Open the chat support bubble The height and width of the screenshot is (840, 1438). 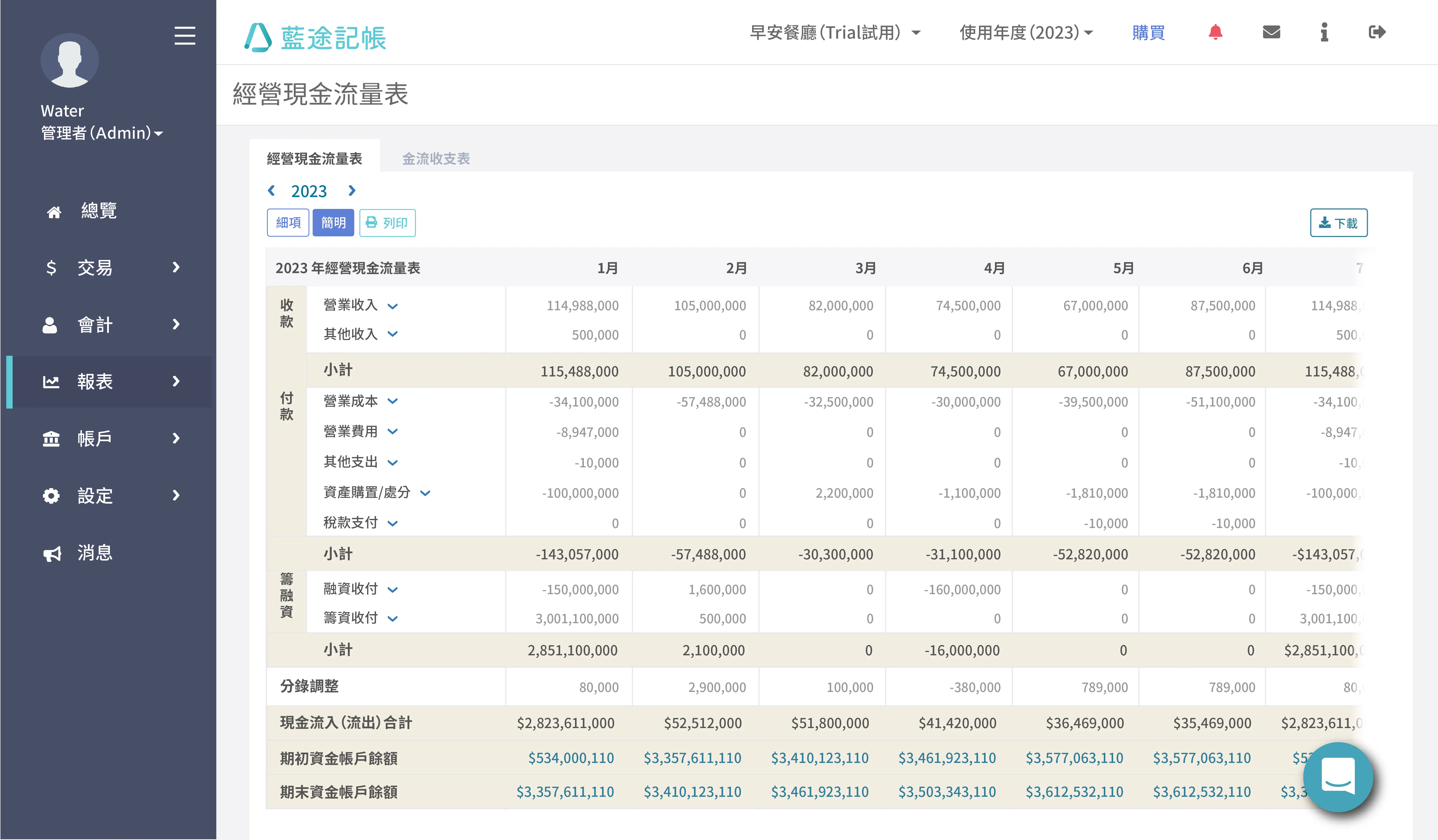(1338, 777)
